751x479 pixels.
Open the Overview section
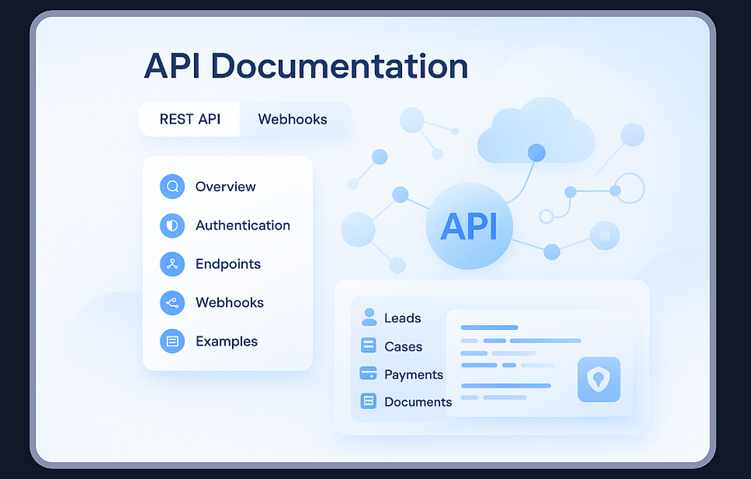point(225,187)
